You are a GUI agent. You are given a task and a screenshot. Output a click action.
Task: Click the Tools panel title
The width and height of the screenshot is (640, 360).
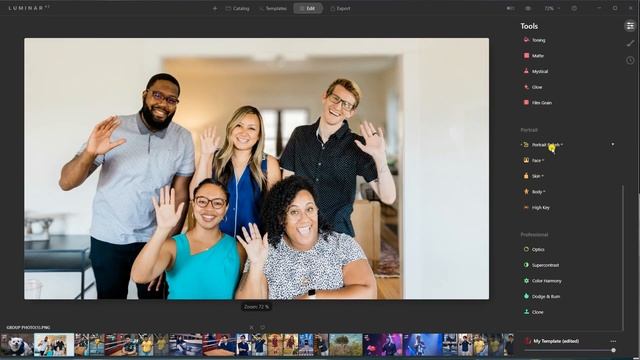click(x=529, y=26)
